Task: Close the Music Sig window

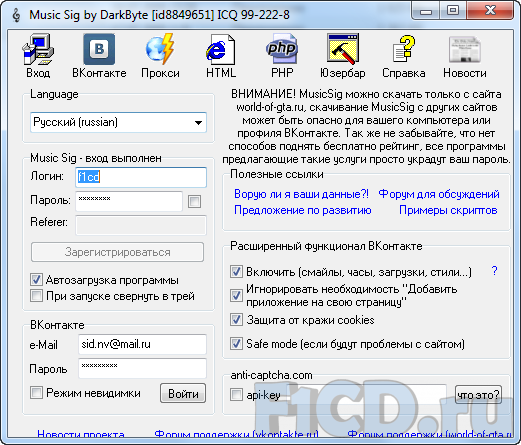Action: click(x=490, y=11)
